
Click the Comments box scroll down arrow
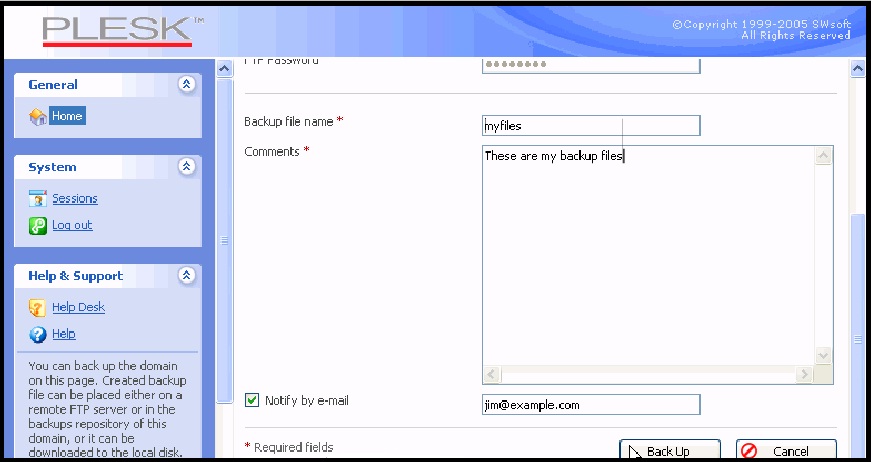click(823, 355)
